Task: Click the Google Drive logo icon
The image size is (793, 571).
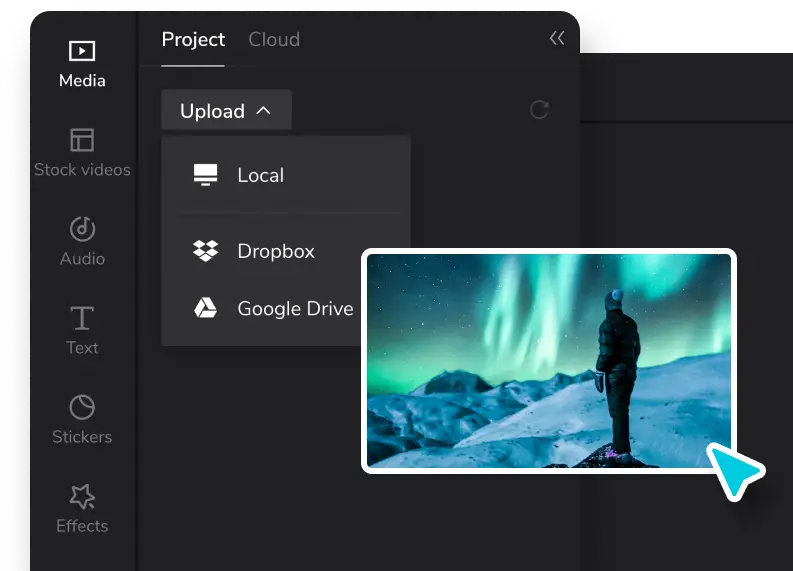Action: point(205,308)
